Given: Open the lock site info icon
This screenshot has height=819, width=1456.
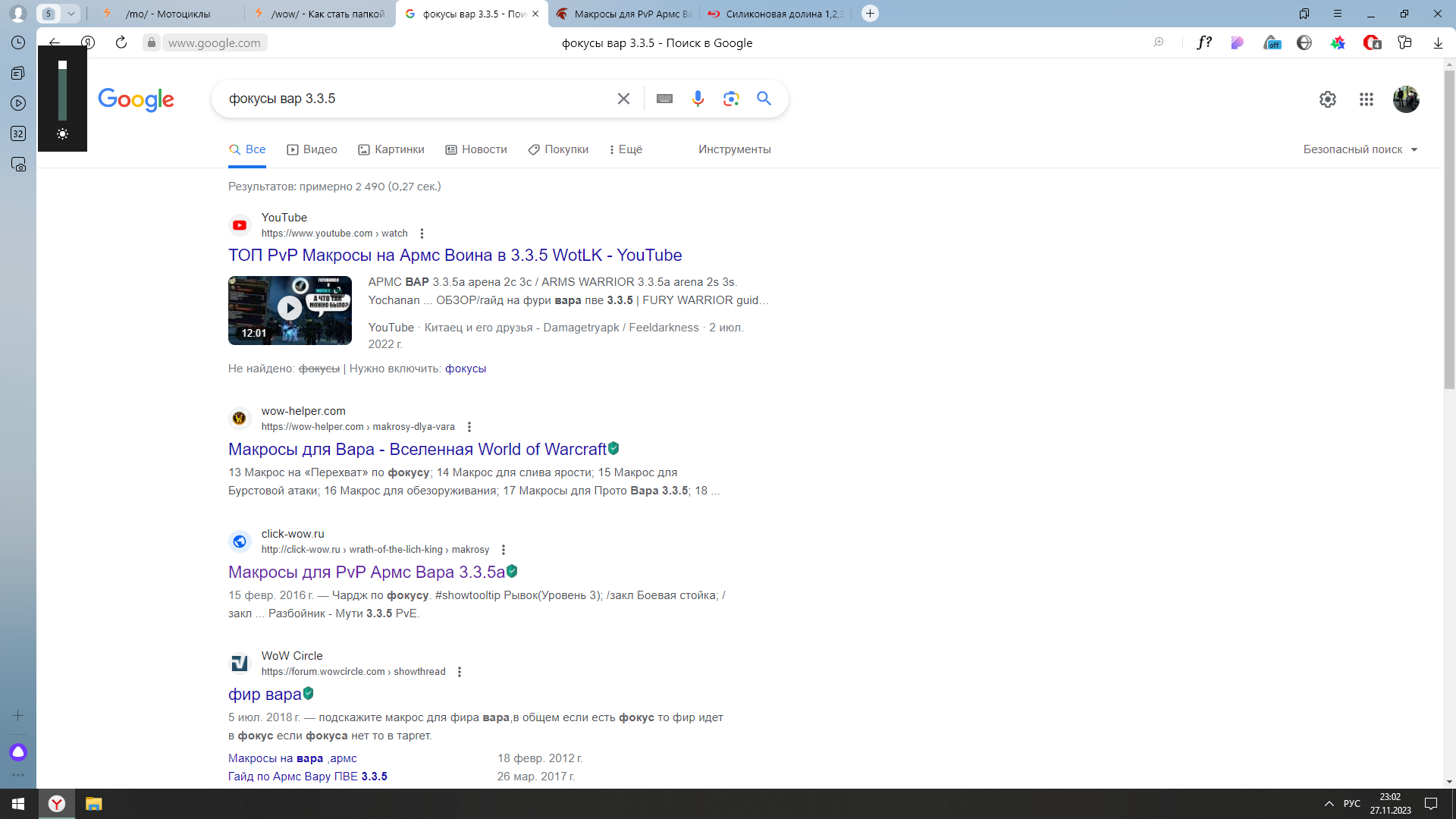Looking at the screenshot, I should (x=152, y=43).
